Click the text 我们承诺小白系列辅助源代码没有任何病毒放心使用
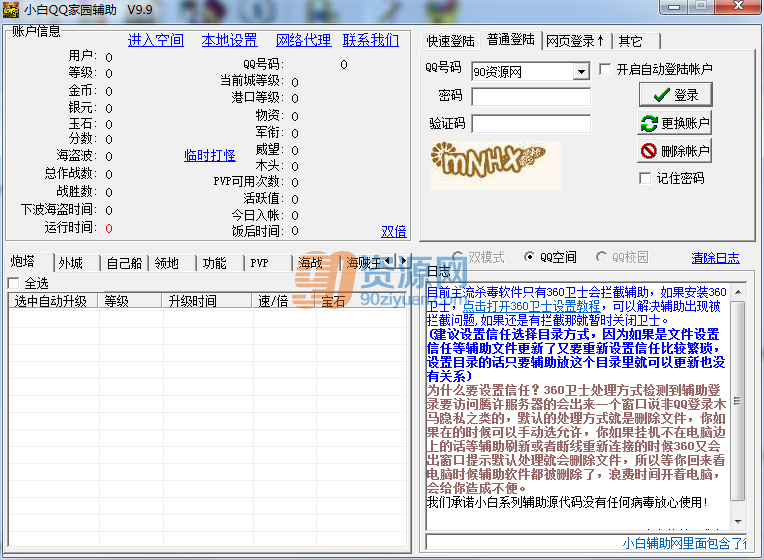The height and width of the screenshot is (560, 764). [567, 502]
